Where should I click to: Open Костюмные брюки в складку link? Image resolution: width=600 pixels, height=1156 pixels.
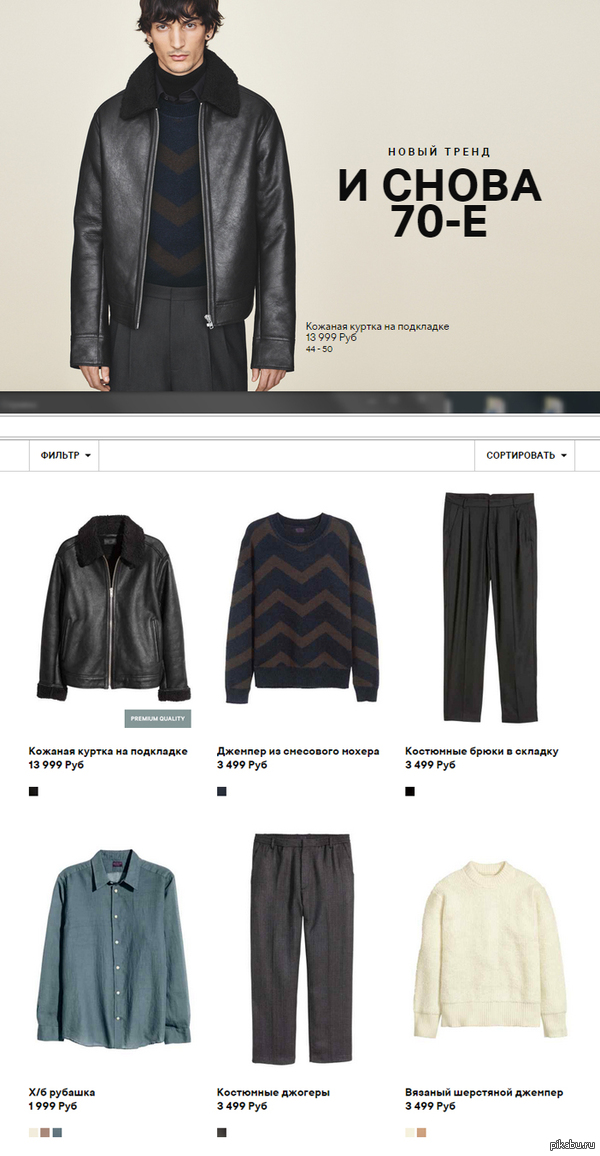point(481,751)
